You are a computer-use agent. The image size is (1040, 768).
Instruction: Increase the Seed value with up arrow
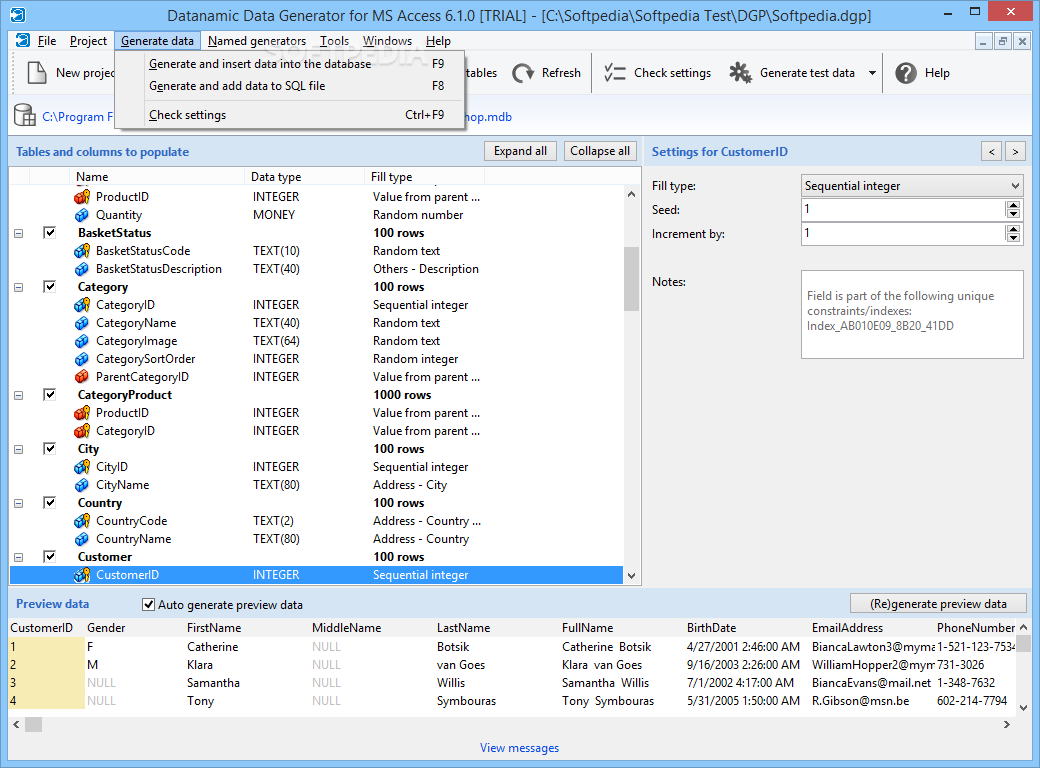point(1013,206)
